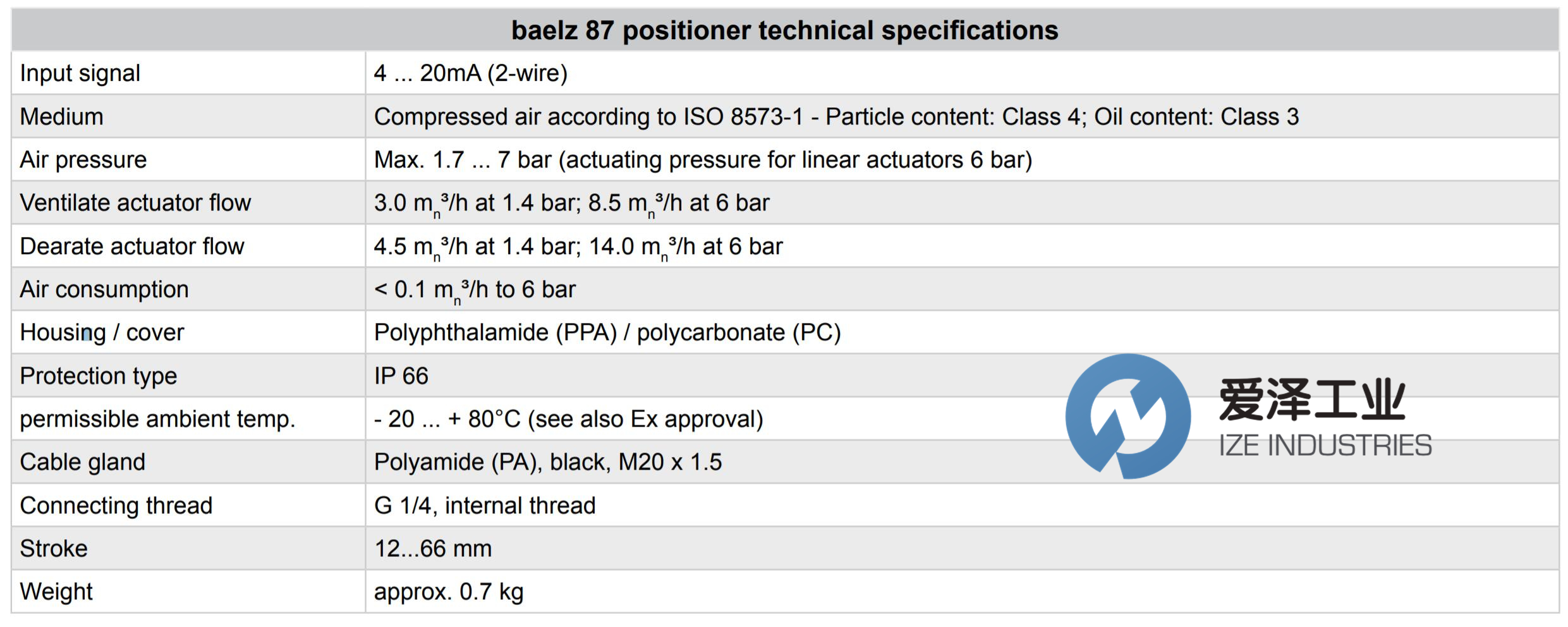This screenshot has width=1568, height=627.
Task: Click the 4 ... 20mA (2-wire) value
Action: pyautogui.click(x=471, y=73)
